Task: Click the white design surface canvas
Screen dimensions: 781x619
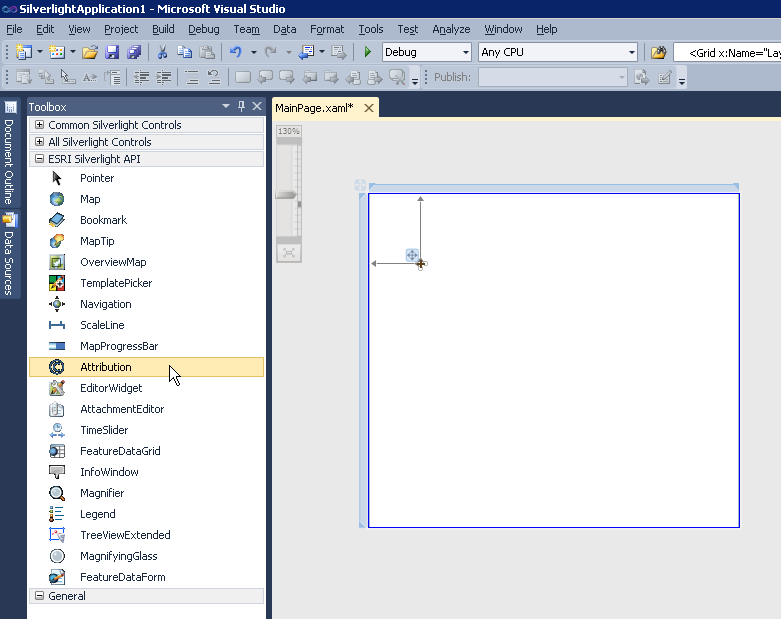Action: [554, 361]
